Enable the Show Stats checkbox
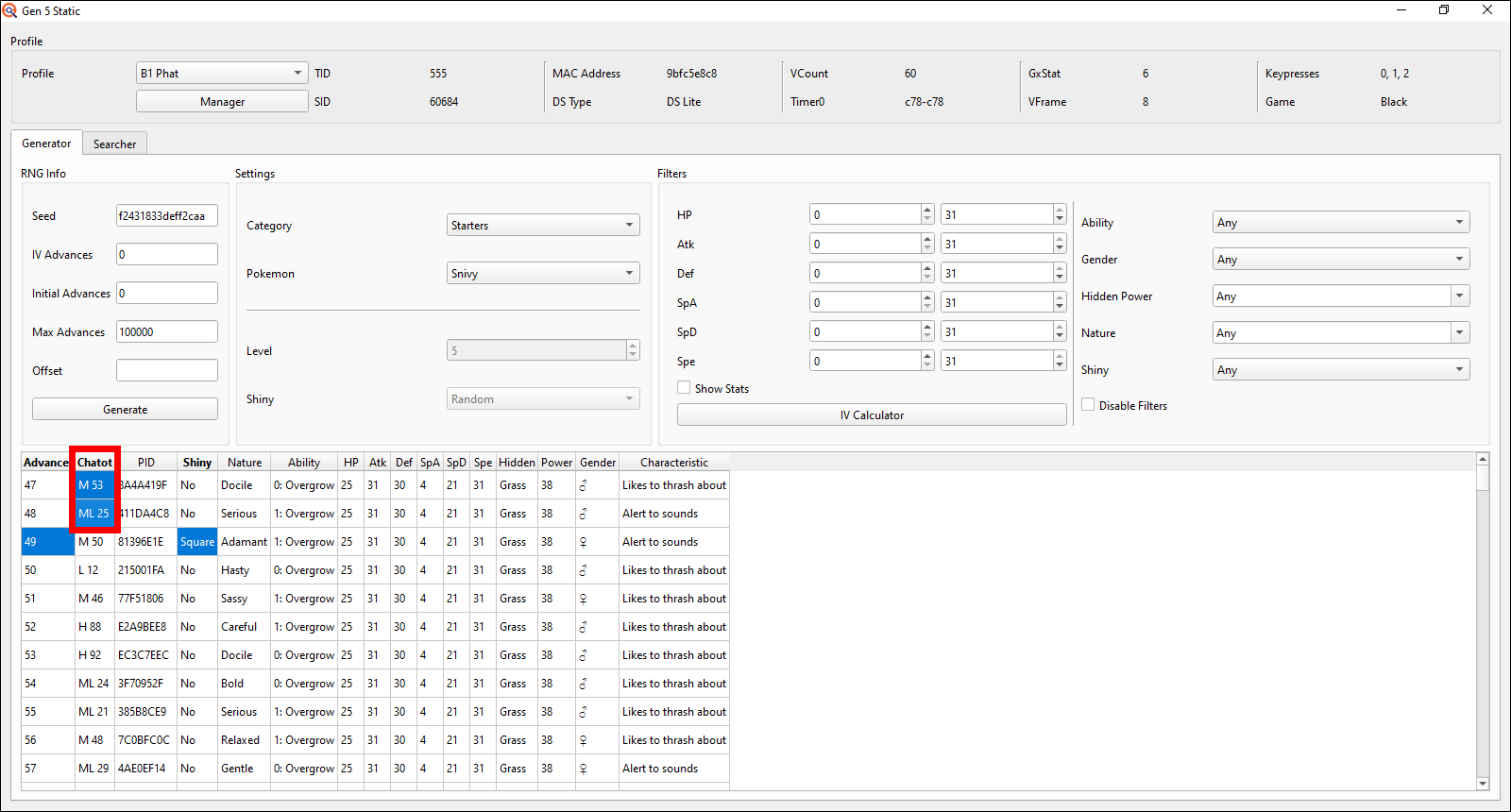 [684, 388]
